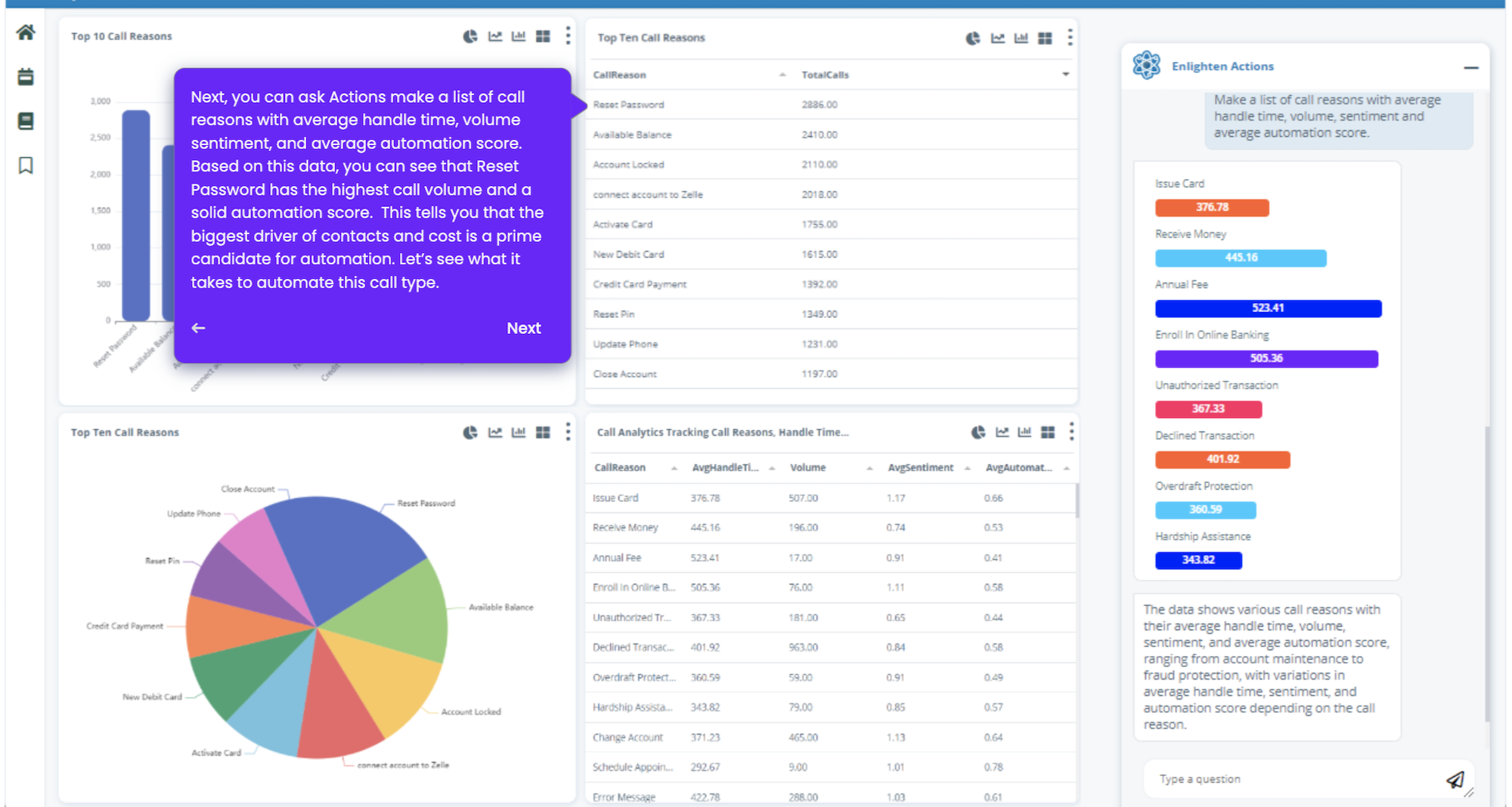Image resolution: width=1512 pixels, height=807 pixels.
Task: Open the calendar icon in sidebar
Action: 26,76
